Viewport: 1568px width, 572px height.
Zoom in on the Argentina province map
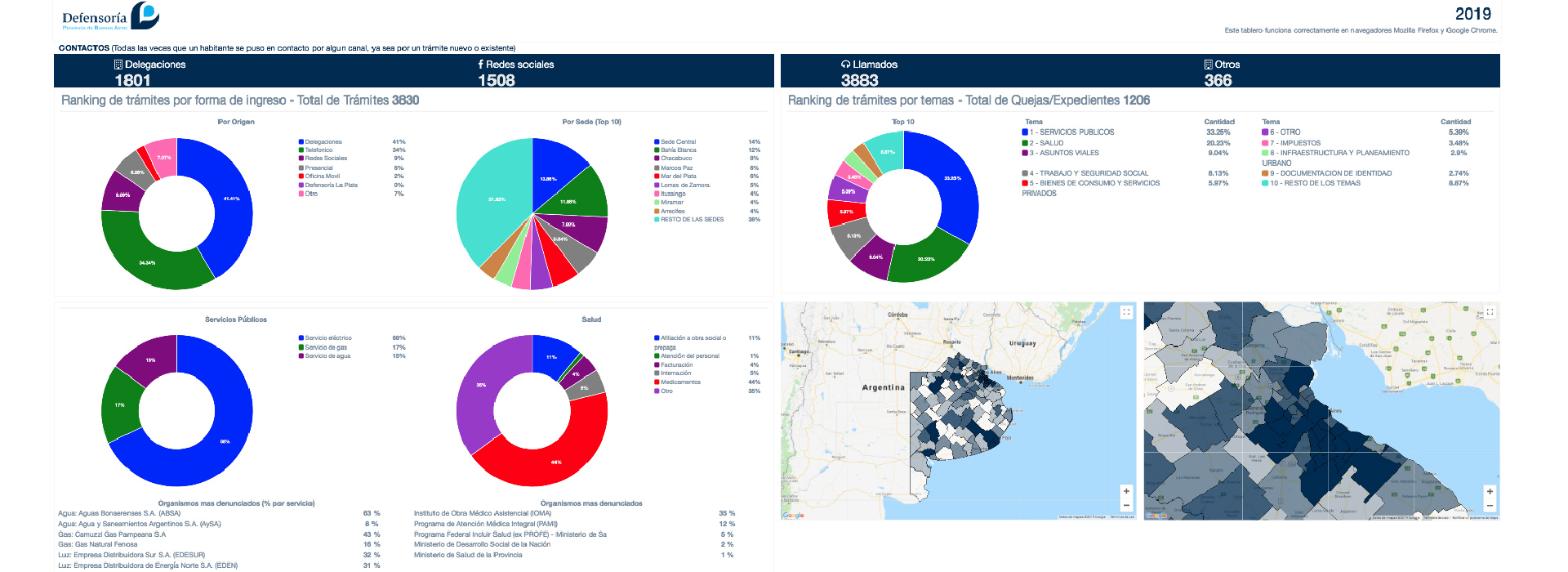click(x=1126, y=491)
